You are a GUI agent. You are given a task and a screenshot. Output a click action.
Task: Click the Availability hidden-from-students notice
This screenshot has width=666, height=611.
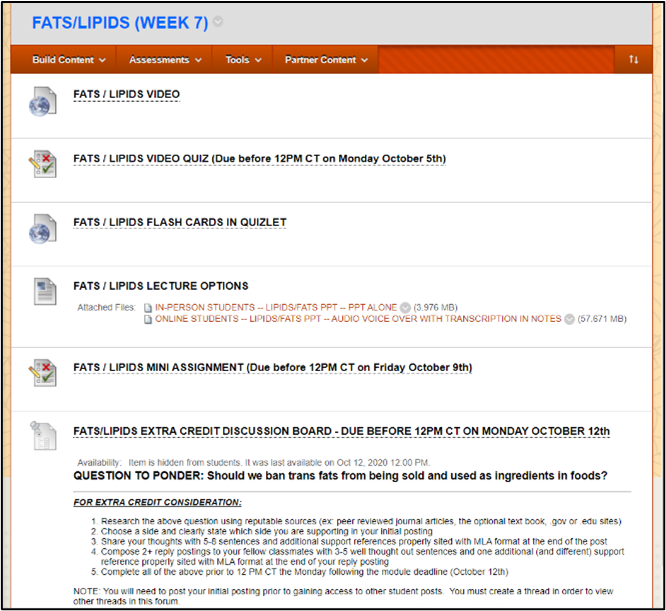pyautogui.click(x=254, y=463)
